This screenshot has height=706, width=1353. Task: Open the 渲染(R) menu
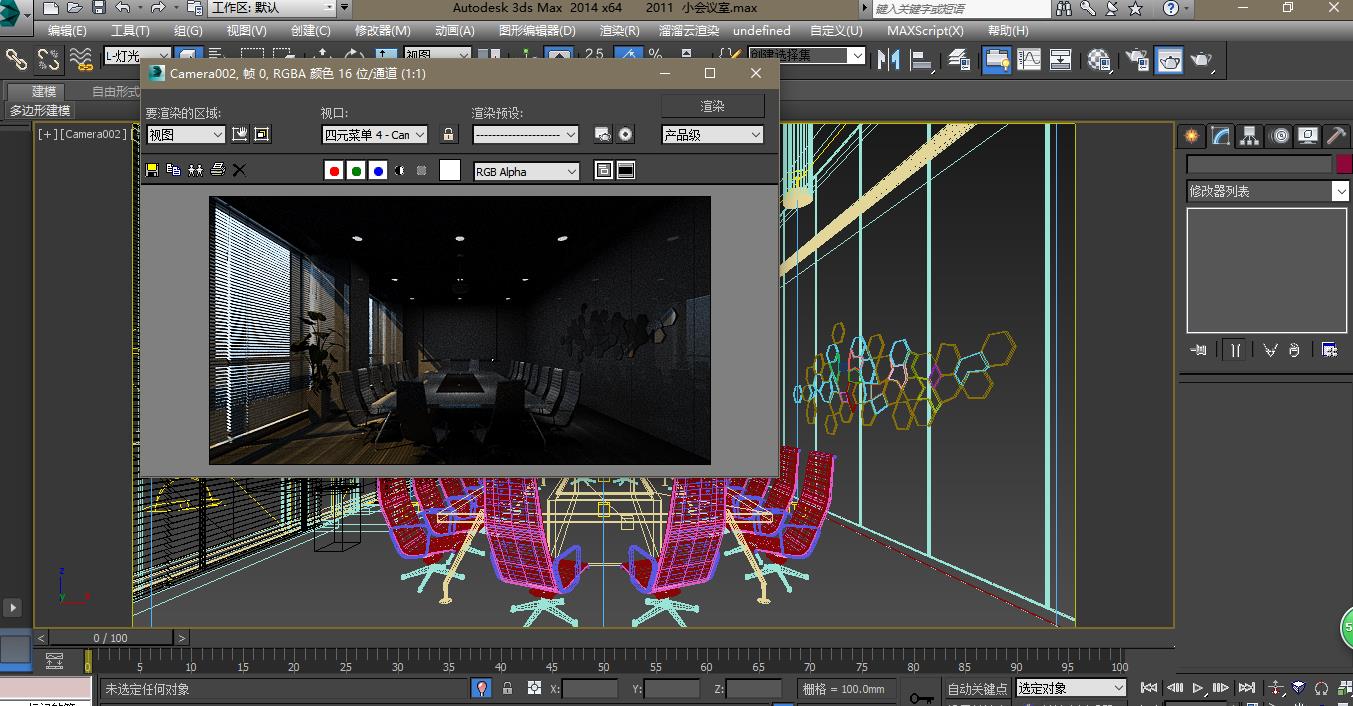coord(620,31)
